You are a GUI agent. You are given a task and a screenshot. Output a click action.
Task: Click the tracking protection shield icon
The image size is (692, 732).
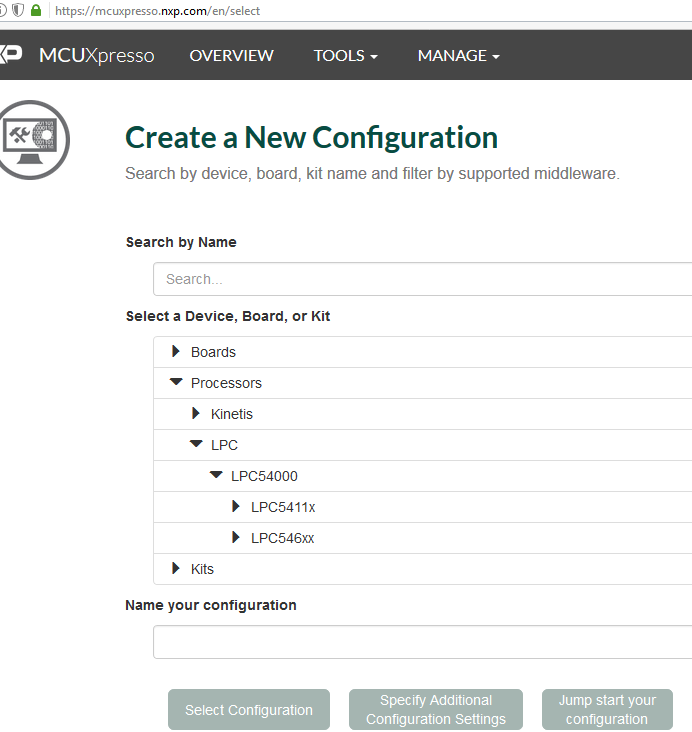18,10
